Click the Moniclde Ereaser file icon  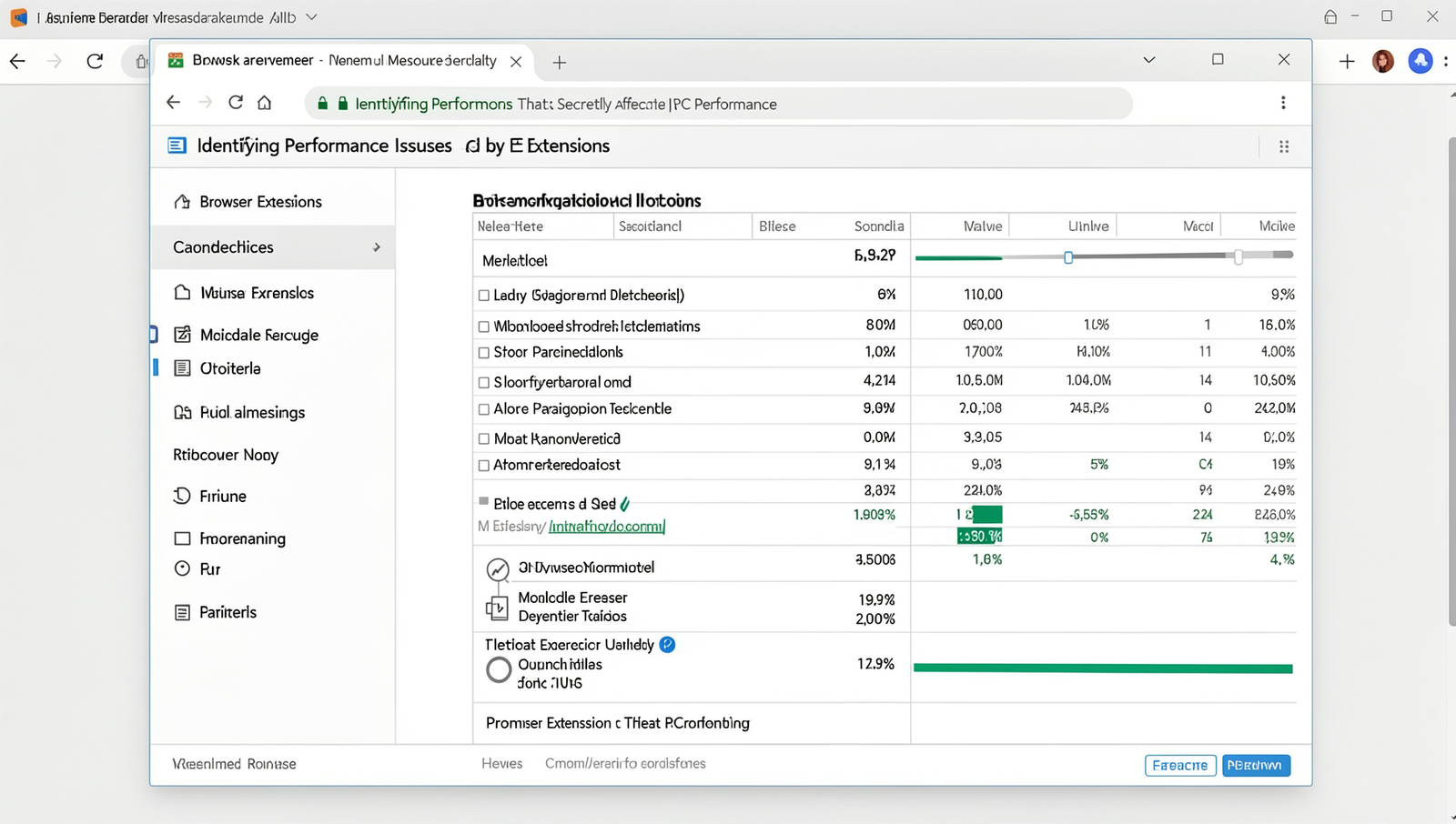(497, 608)
